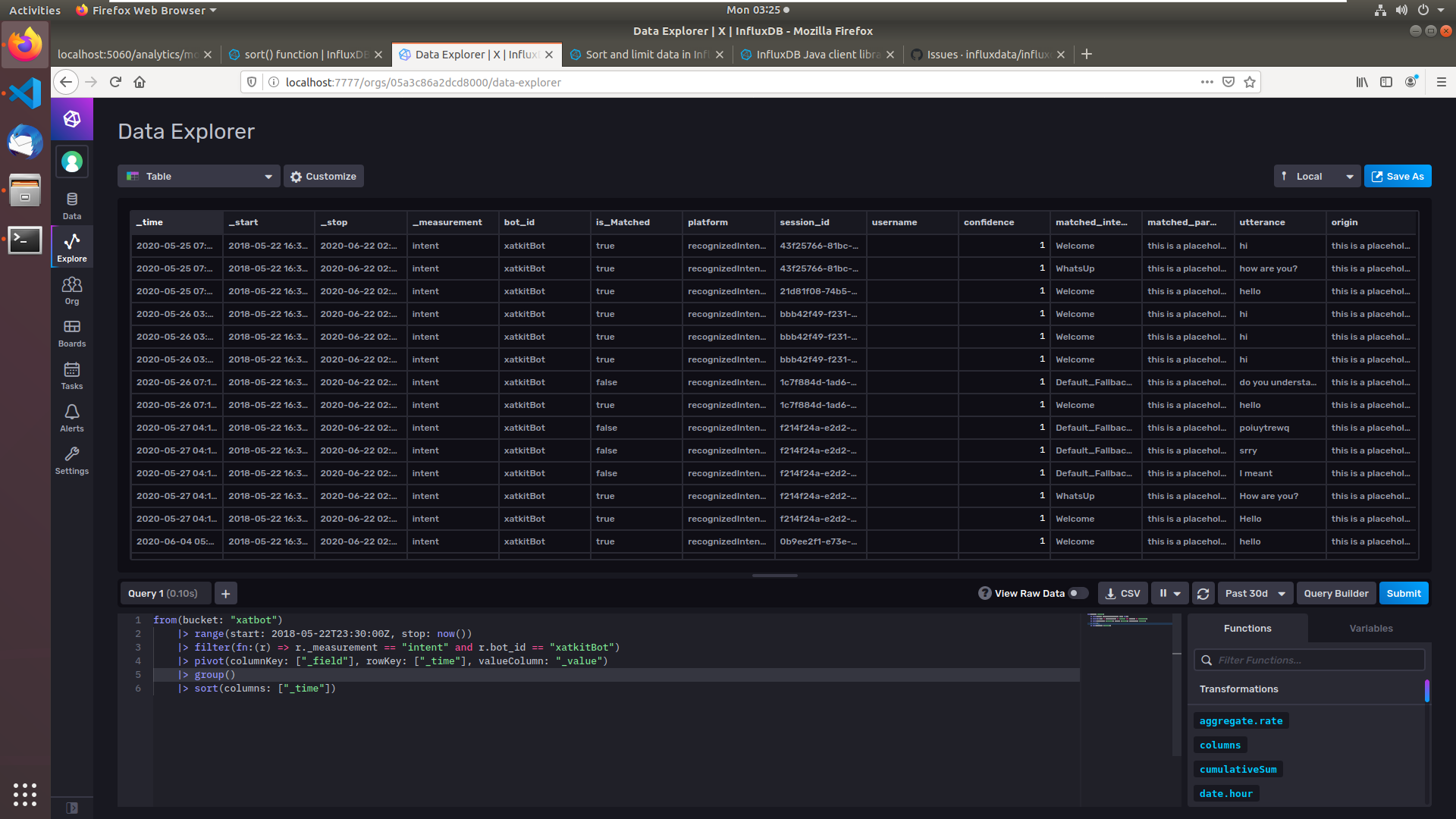Open the system power menu arrow
Viewport: 1456px width, 819px height.
point(1441,10)
